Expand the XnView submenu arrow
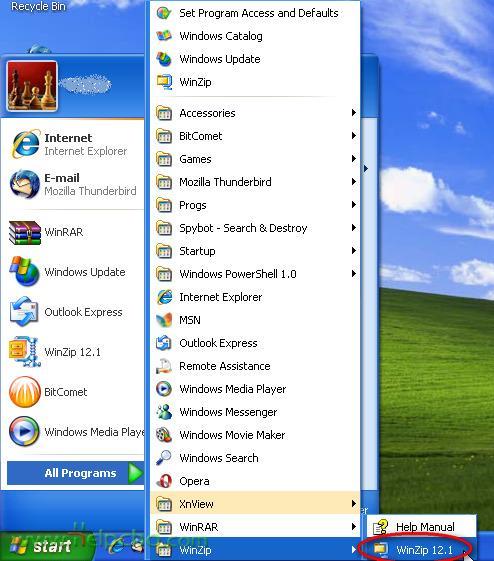The width and height of the screenshot is (494, 561). coord(354,504)
